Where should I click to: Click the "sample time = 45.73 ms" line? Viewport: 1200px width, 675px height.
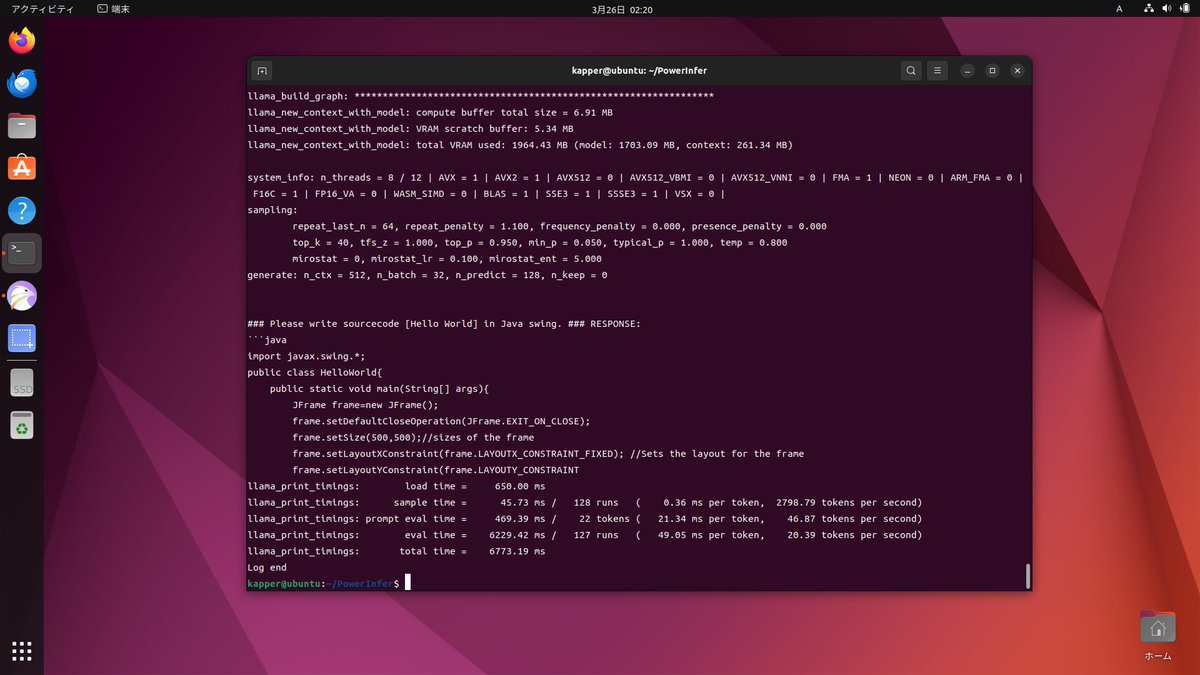pyautogui.click(x=584, y=502)
